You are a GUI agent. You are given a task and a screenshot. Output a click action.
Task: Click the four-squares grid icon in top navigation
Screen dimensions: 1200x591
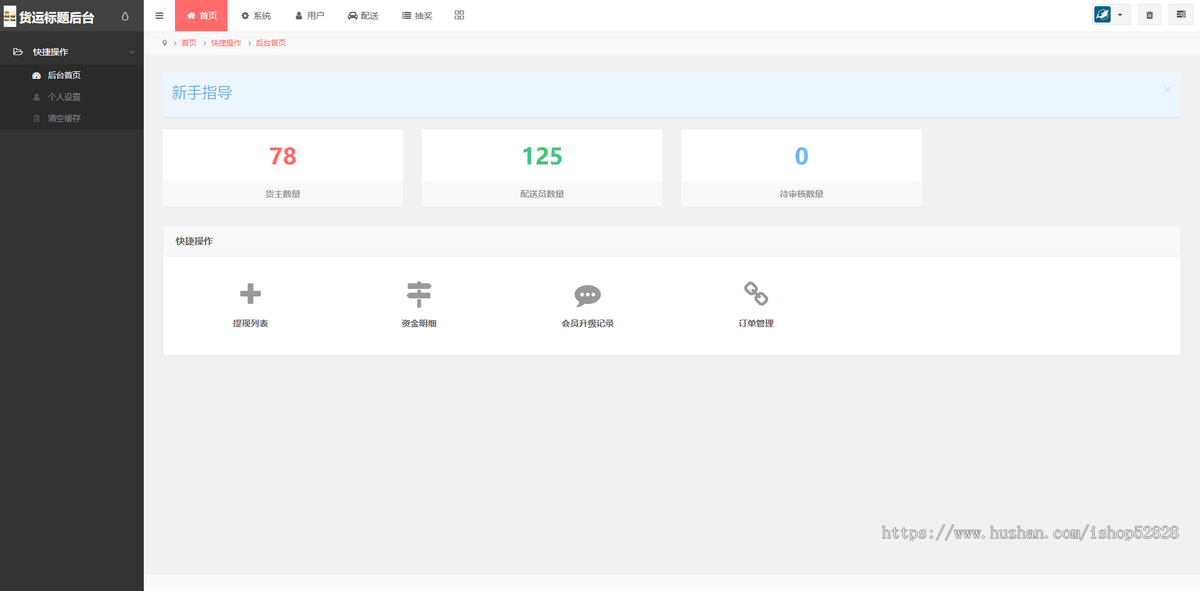pyautogui.click(x=459, y=15)
